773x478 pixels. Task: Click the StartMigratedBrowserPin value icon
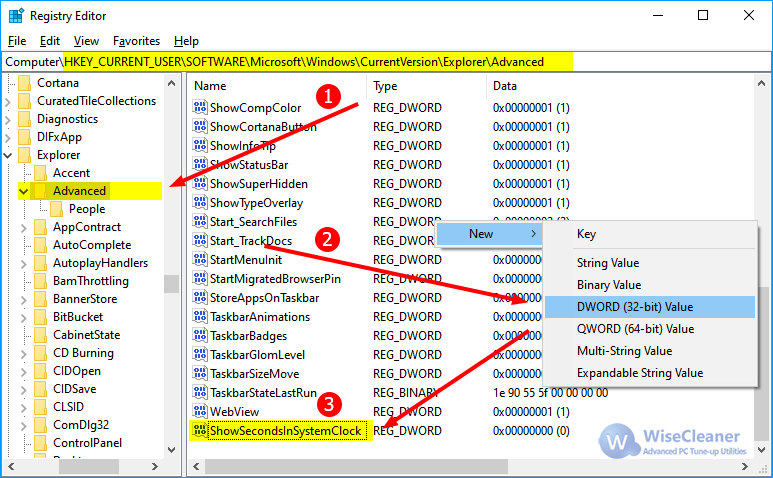(200, 279)
